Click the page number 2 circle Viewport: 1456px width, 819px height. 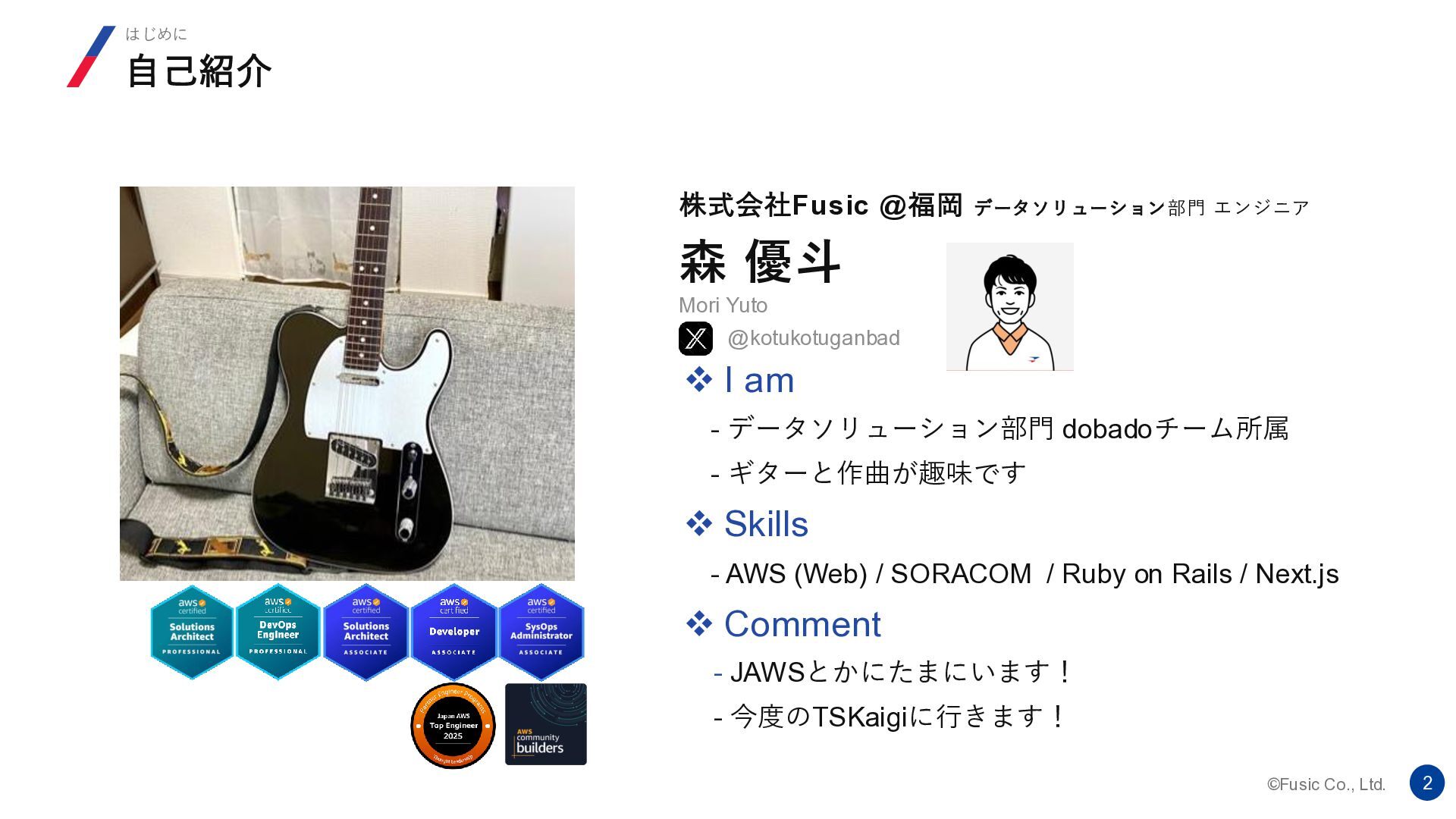(x=1427, y=783)
